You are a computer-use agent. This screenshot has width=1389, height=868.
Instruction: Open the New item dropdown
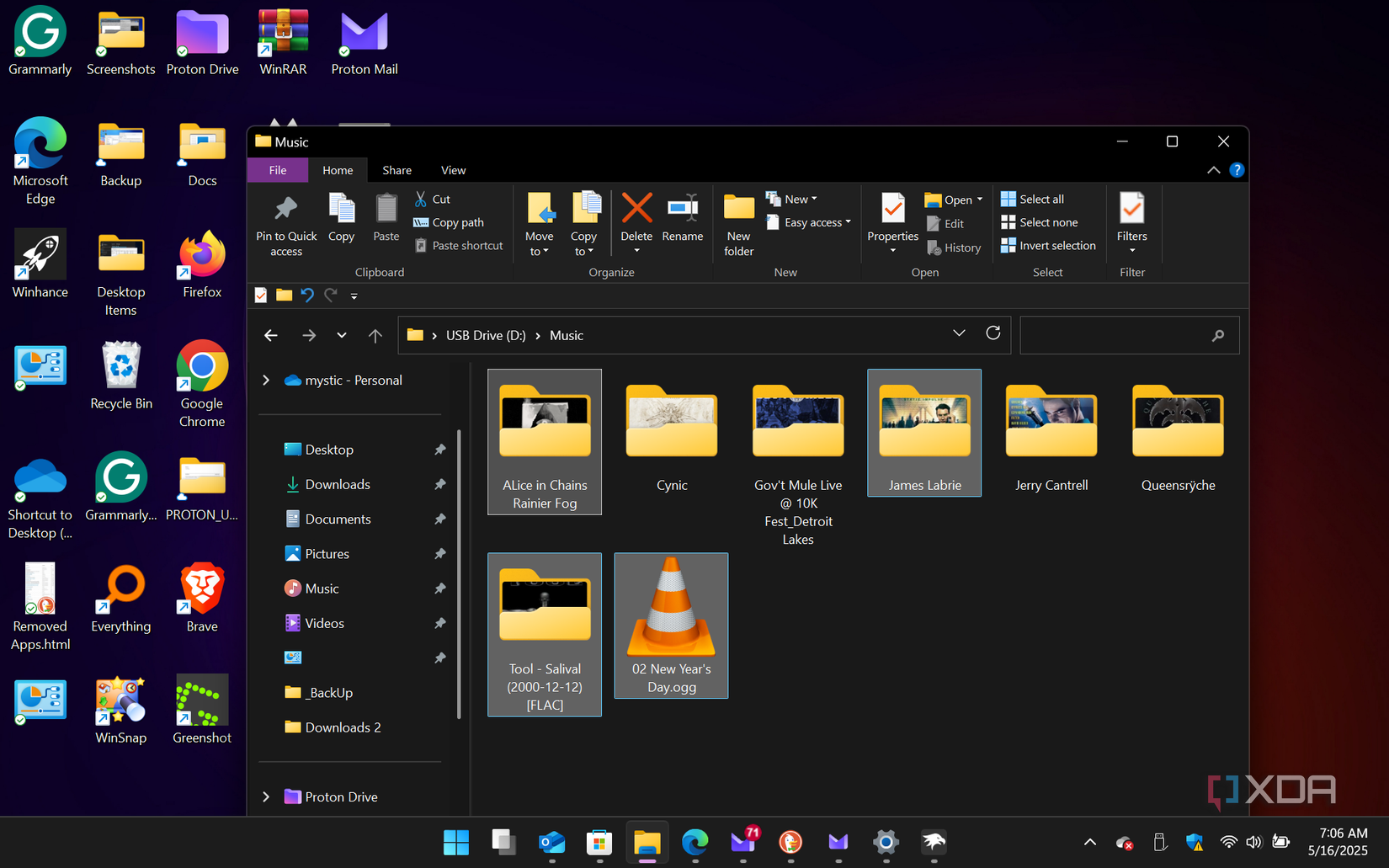792,200
